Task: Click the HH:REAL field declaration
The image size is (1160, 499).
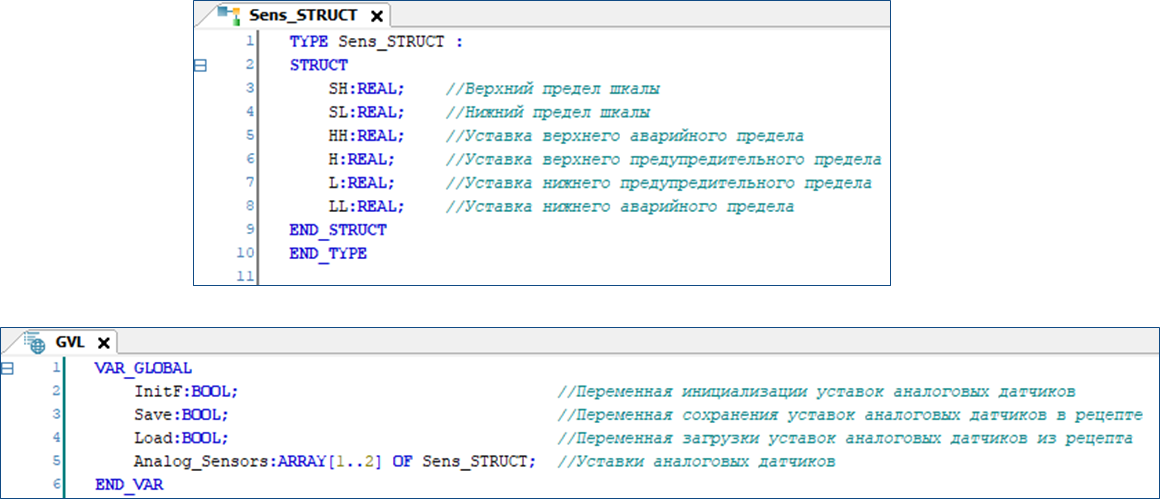Action: click(x=366, y=135)
